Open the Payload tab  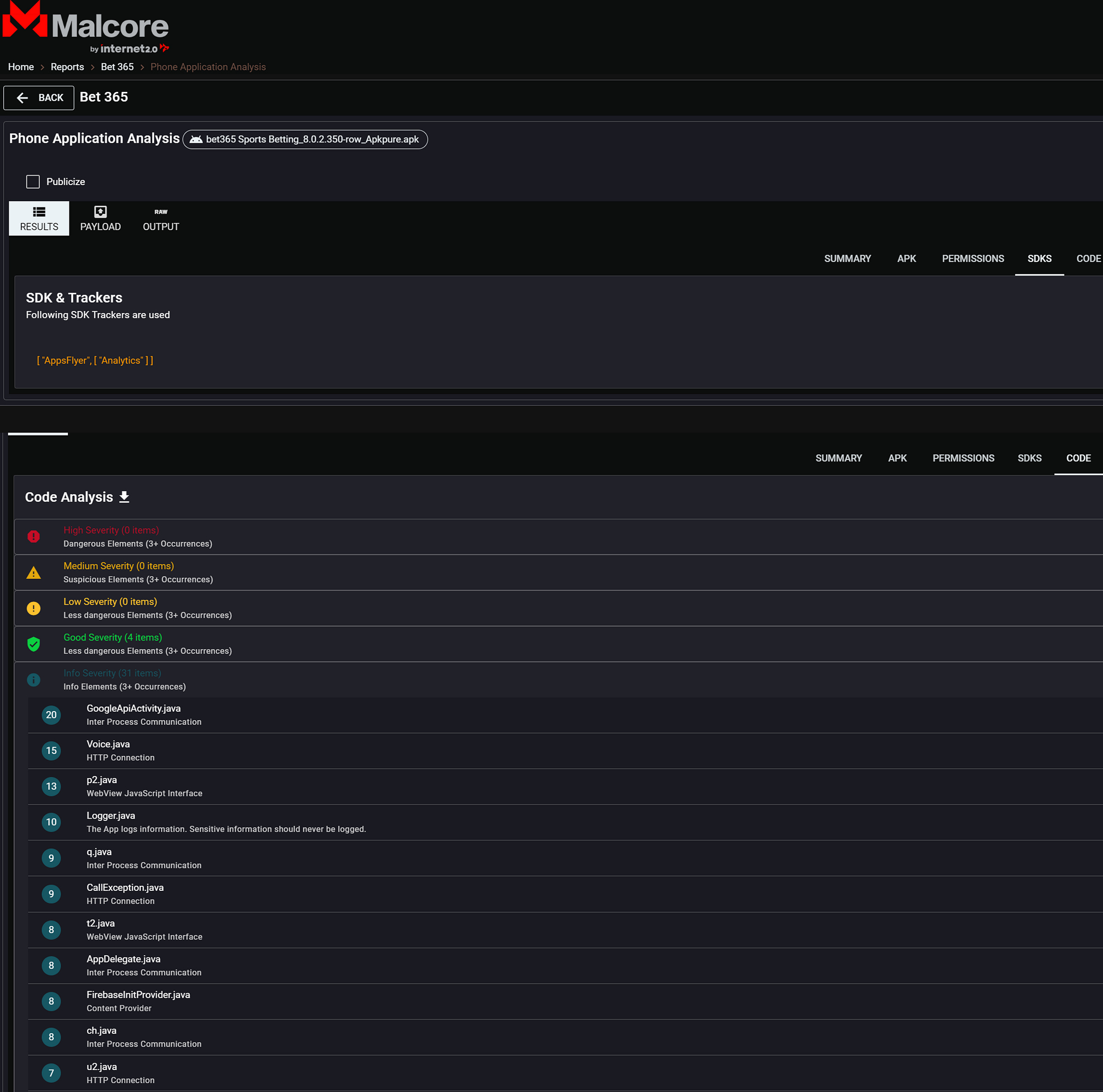[101, 218]
